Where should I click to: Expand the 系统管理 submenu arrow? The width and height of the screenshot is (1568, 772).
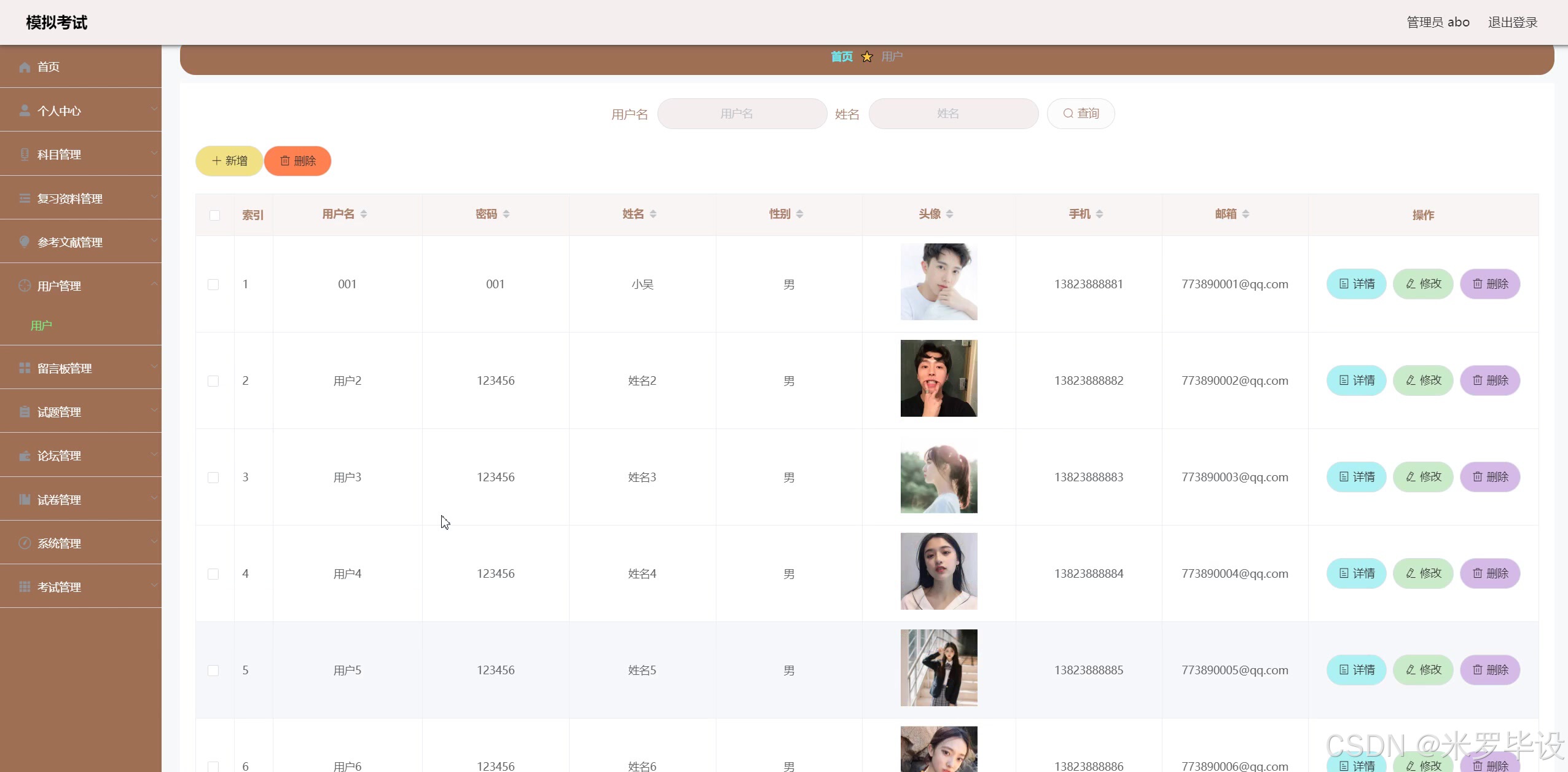click(154, 542)
